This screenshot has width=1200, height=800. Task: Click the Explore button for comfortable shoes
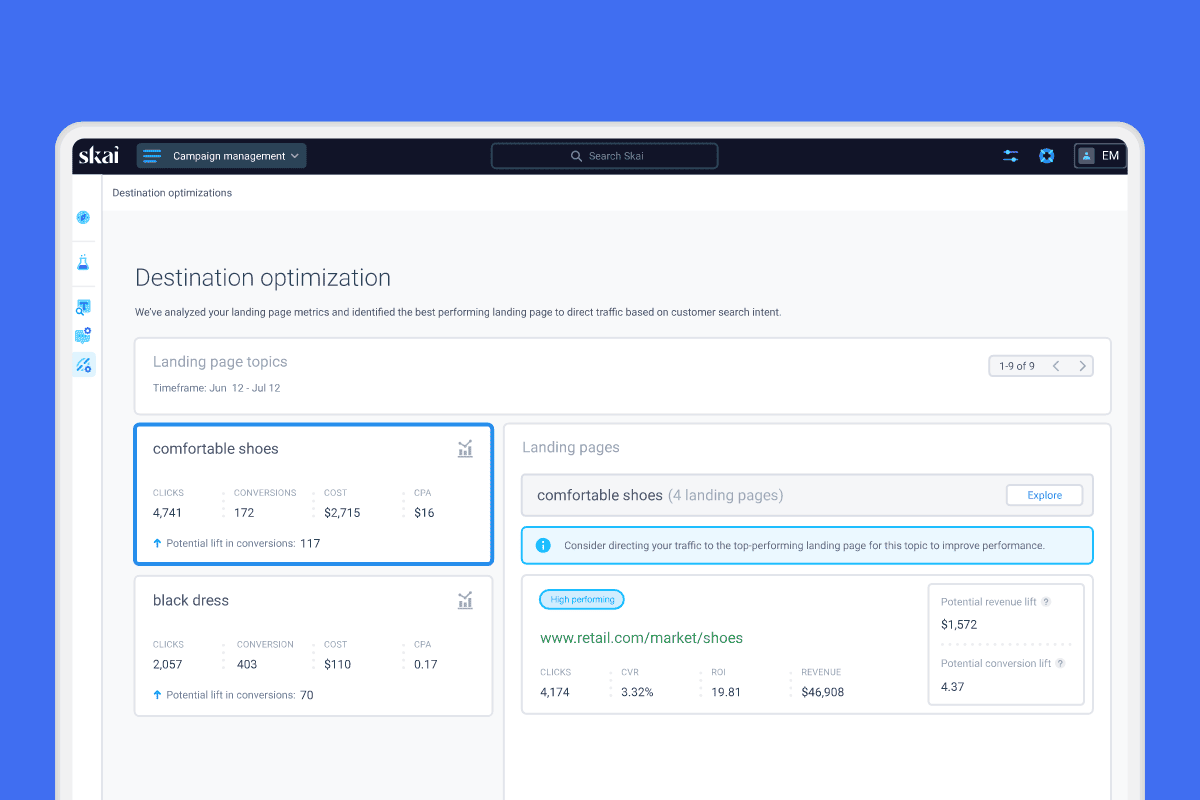point(1044,495)
